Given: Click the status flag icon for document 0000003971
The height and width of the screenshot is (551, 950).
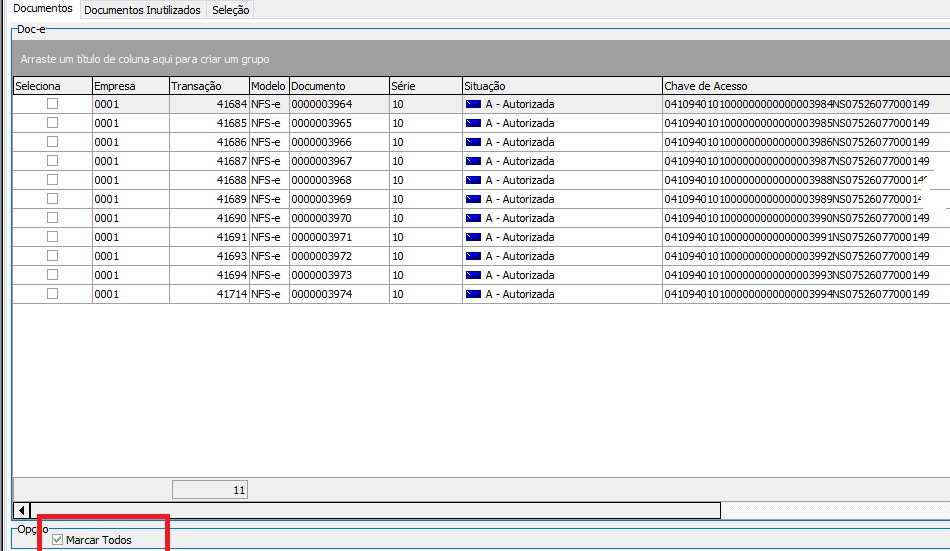Looking at the screenshot, I should (x=473, y=237).
